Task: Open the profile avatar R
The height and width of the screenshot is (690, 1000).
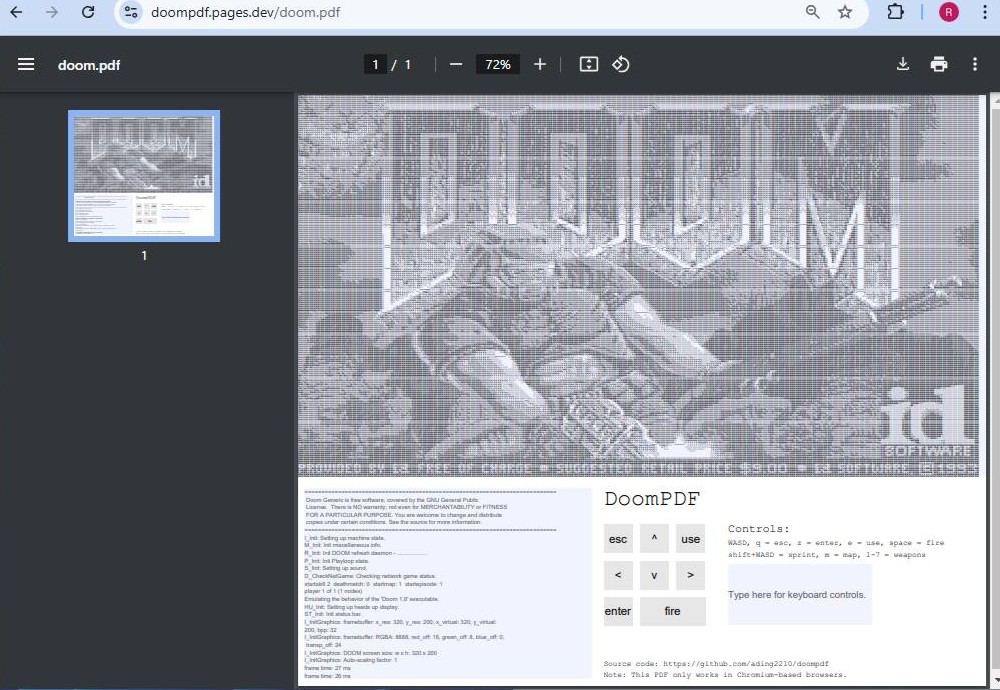Action: point(948,12)
